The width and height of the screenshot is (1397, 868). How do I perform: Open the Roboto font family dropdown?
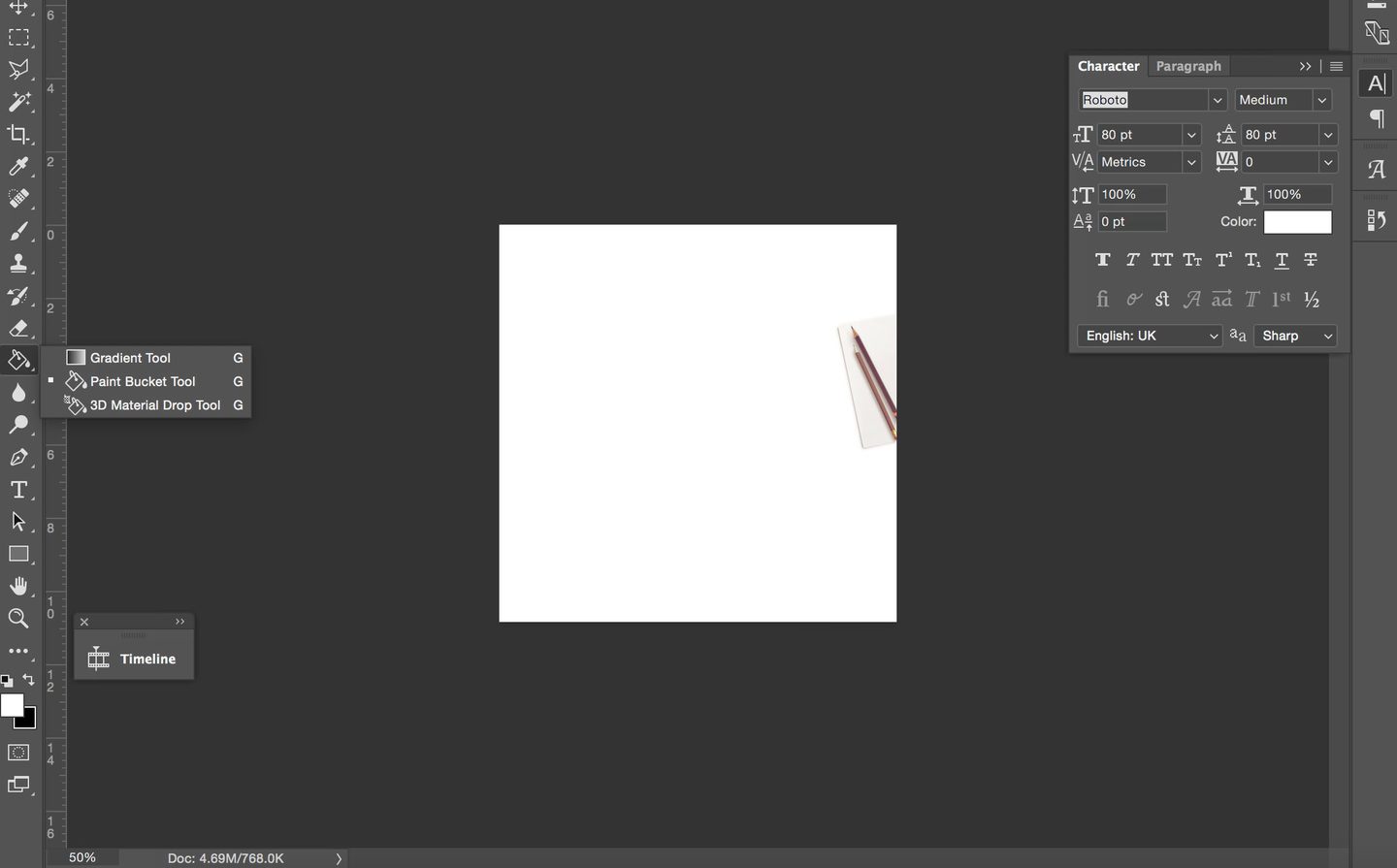click(x=1217, y=99)
